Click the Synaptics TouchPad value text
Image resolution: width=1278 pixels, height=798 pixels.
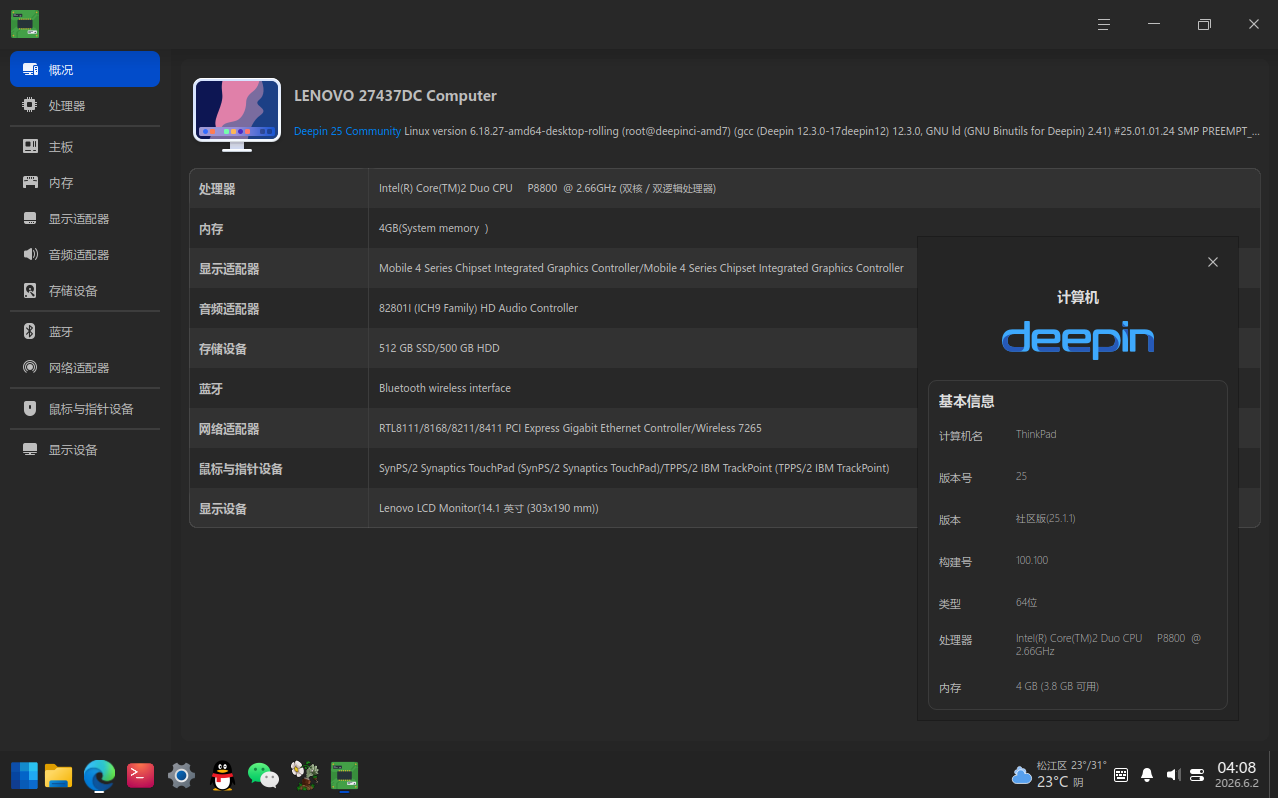point(634,468)
